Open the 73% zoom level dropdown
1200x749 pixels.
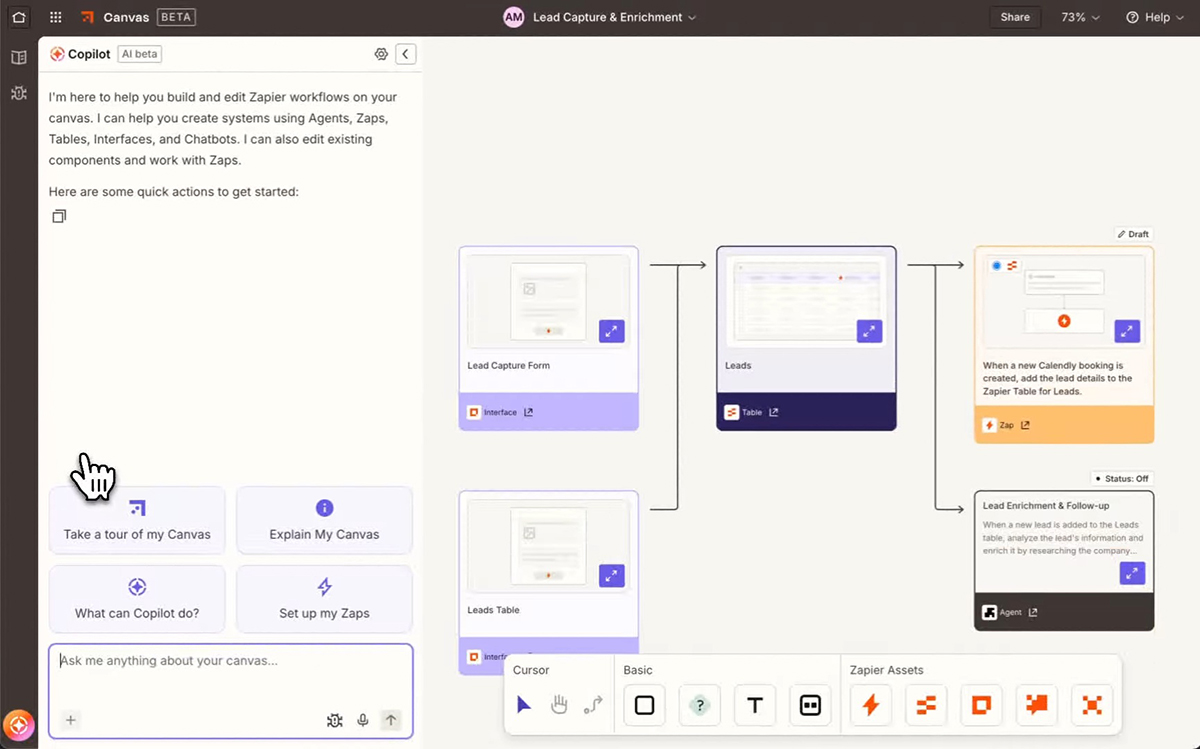pyautogui.click(x=1080, y=17)
